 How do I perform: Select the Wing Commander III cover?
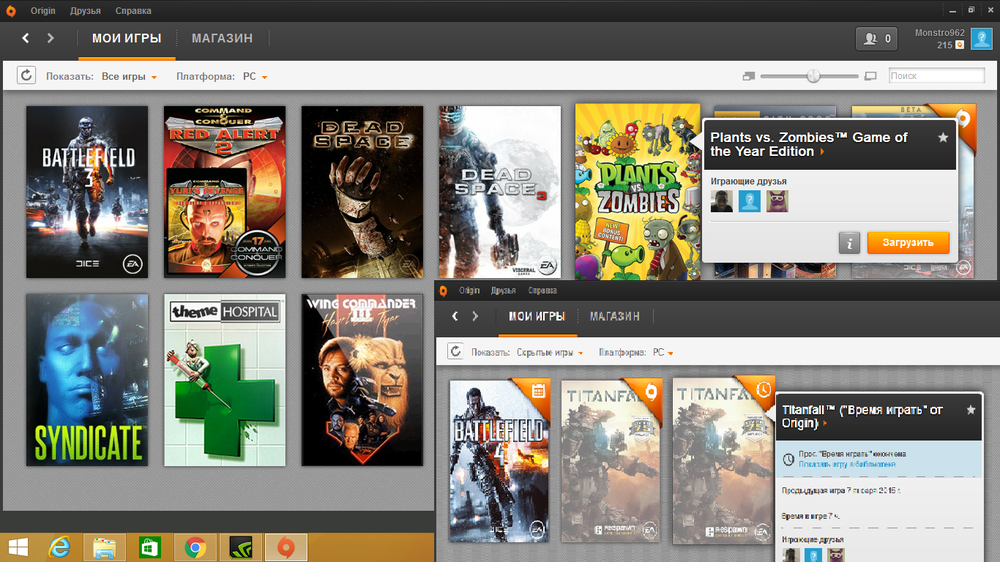point(362,380)
